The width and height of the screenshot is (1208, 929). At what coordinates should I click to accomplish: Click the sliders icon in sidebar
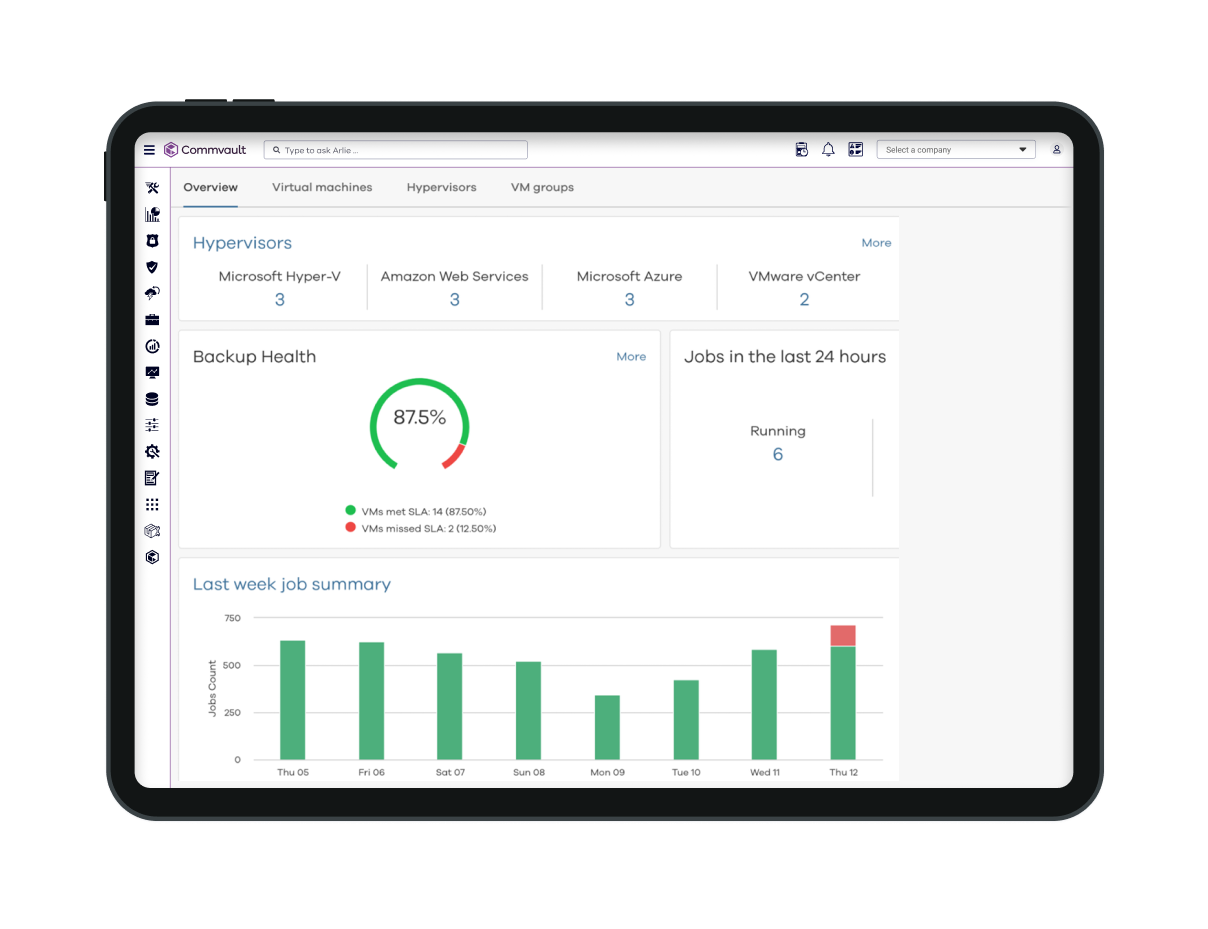(152, 425)
